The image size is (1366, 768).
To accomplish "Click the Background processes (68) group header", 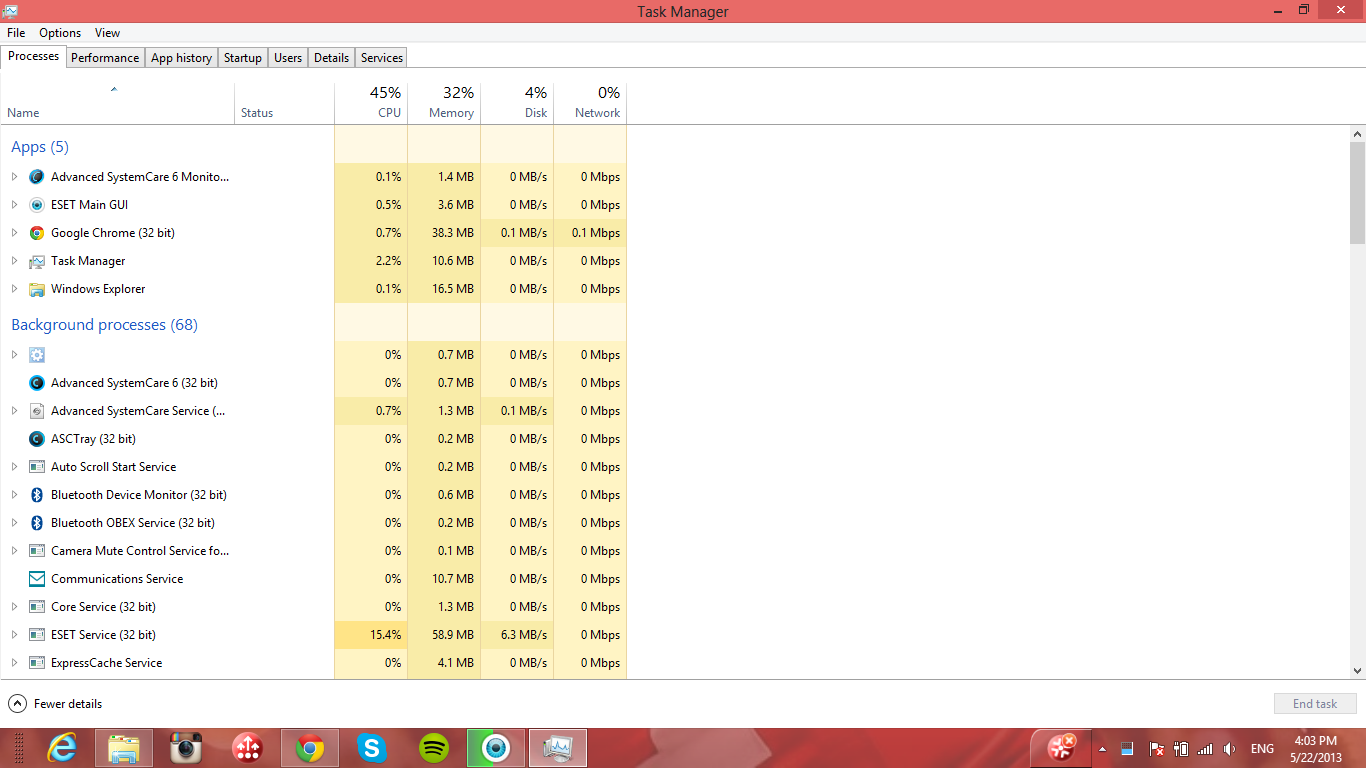I will (x=104, y=325).
